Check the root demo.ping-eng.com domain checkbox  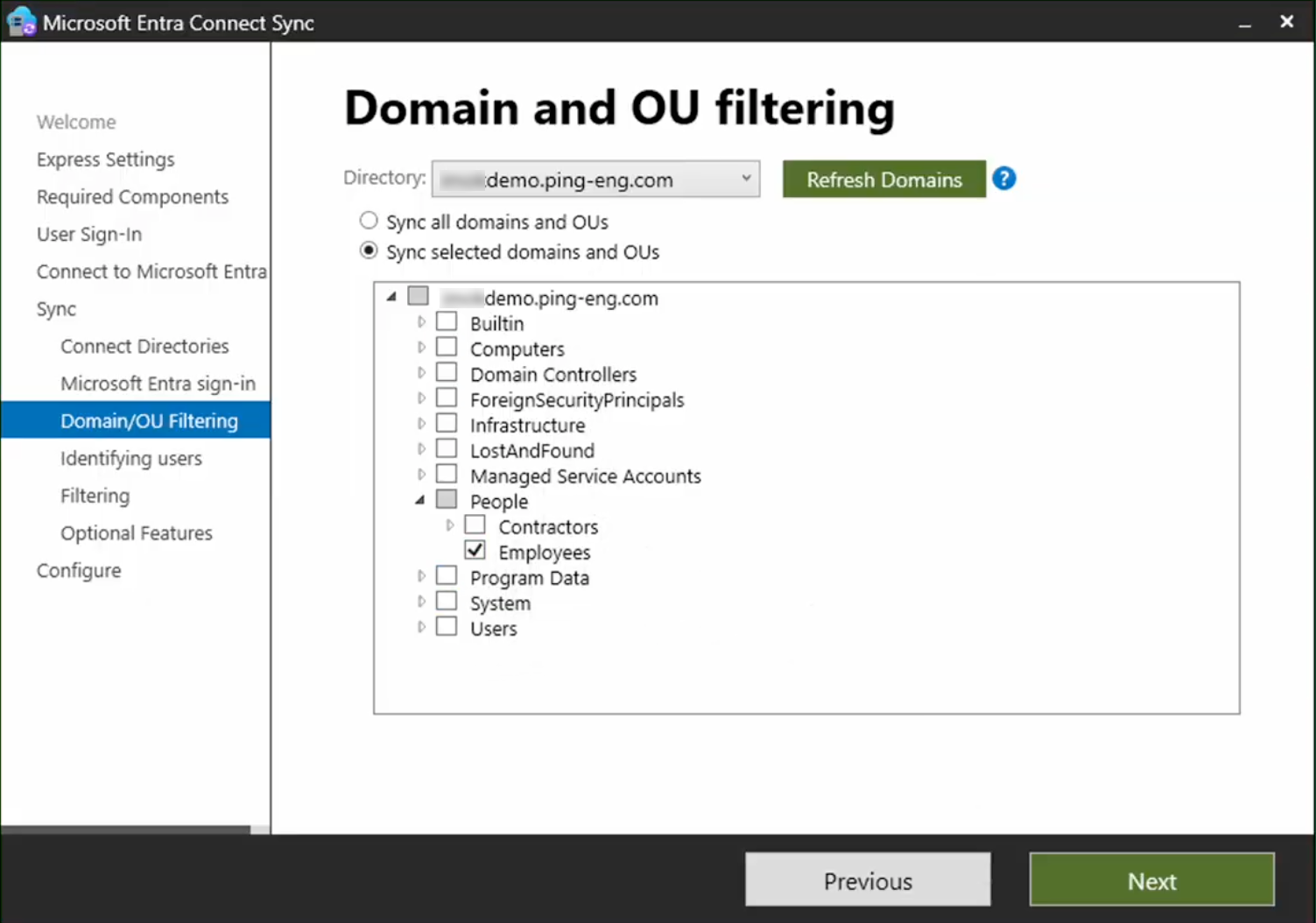point(418,295)
